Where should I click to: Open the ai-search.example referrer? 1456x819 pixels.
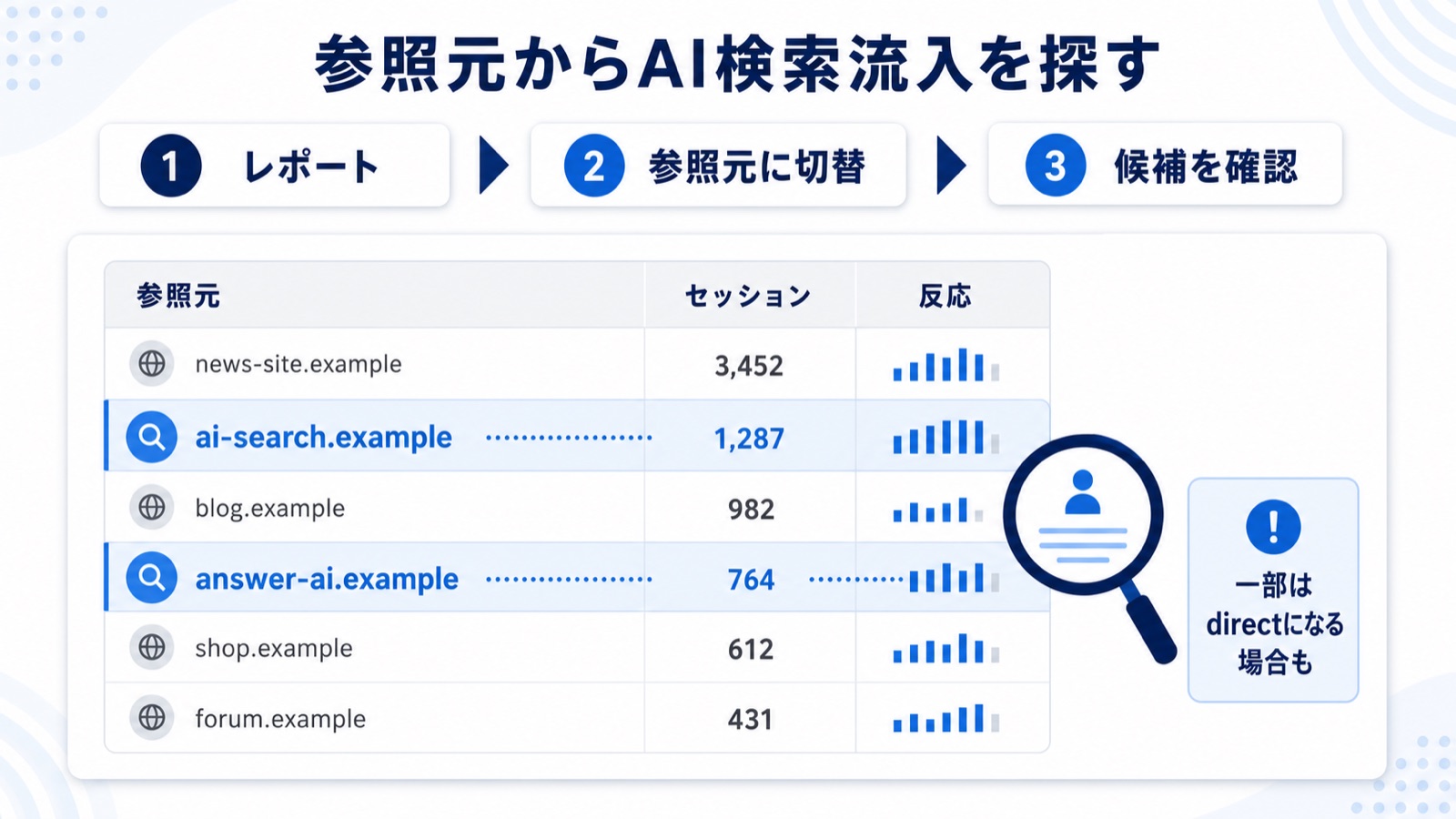[x=324, y=438]
